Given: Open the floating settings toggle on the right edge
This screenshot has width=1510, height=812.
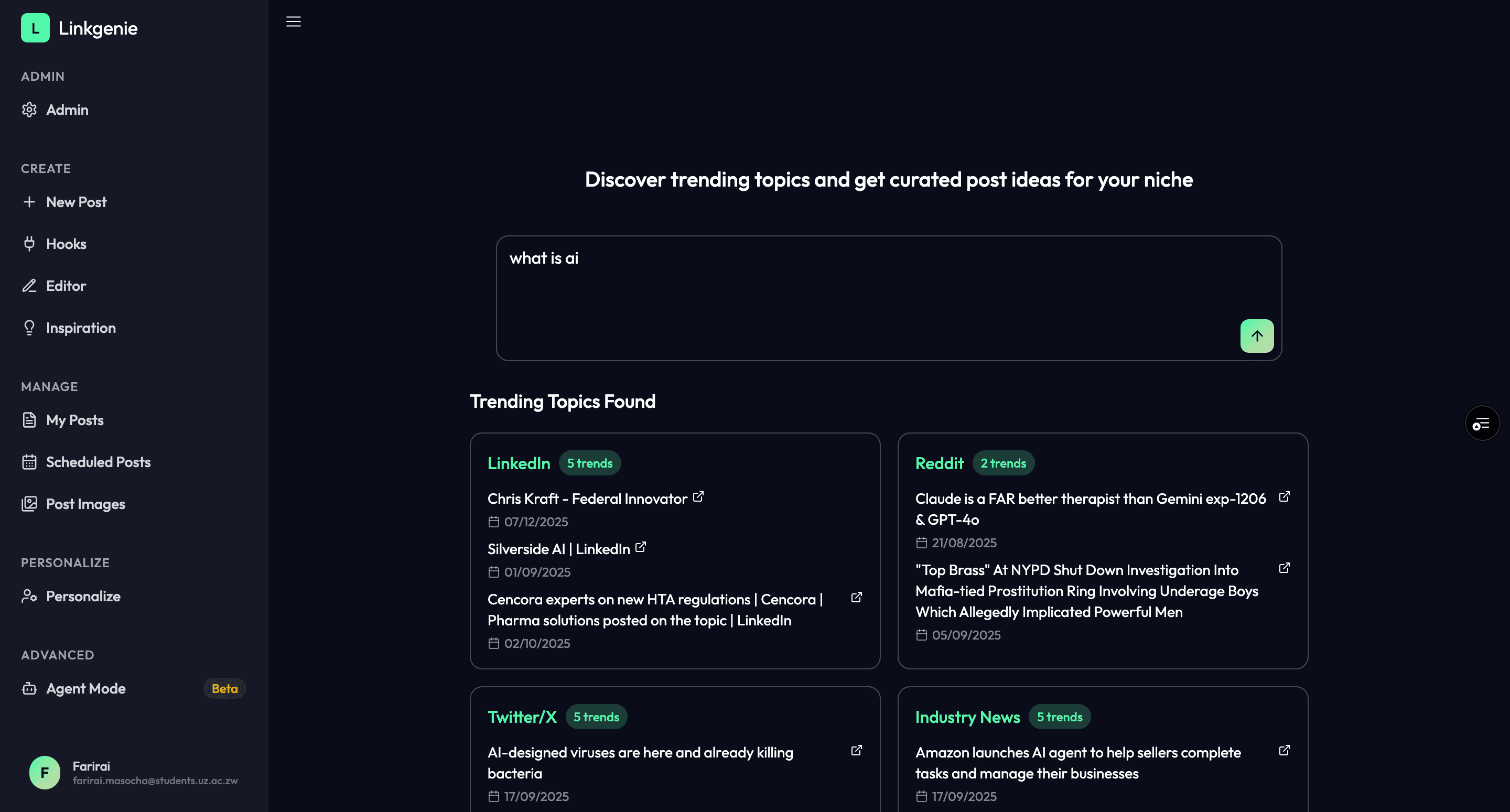Looking at the screenshot, I should [1481, 423].
